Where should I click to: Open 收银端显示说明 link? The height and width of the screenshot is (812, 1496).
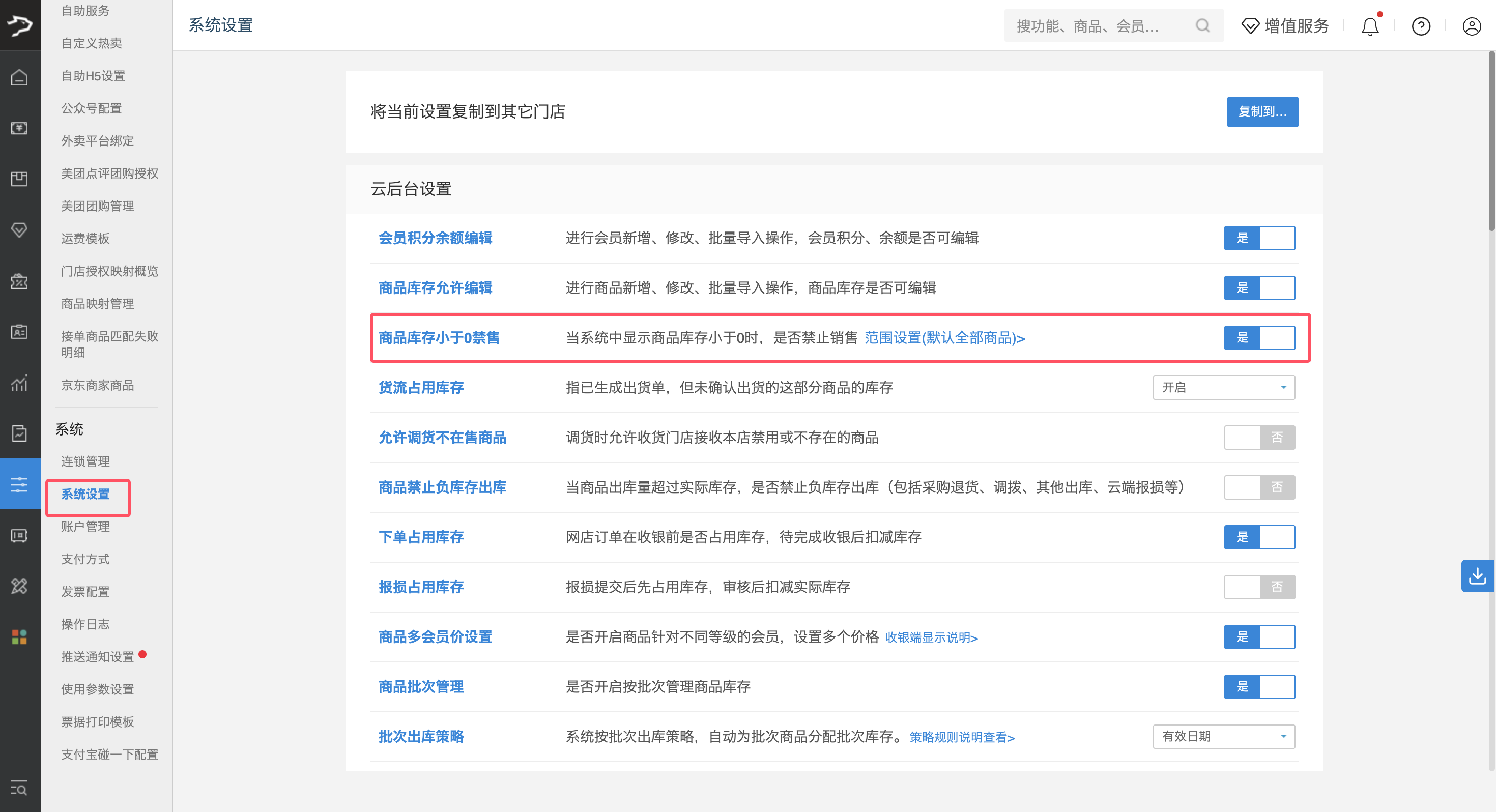pyautogui.click(x=932, y=638)
